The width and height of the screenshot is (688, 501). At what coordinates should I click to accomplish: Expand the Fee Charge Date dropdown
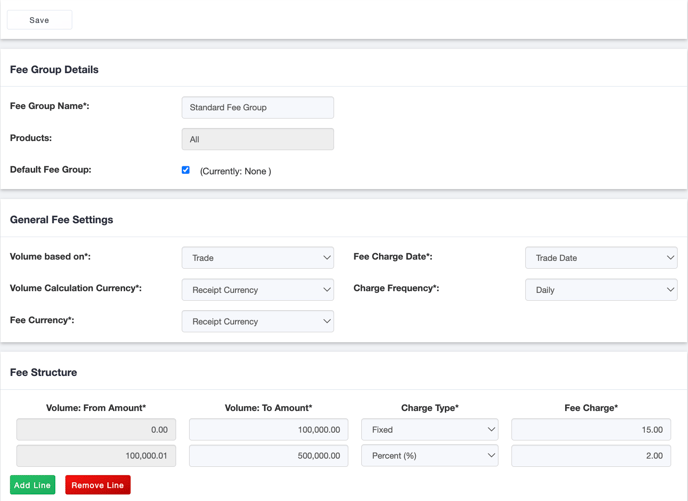[x=600, y=258]
